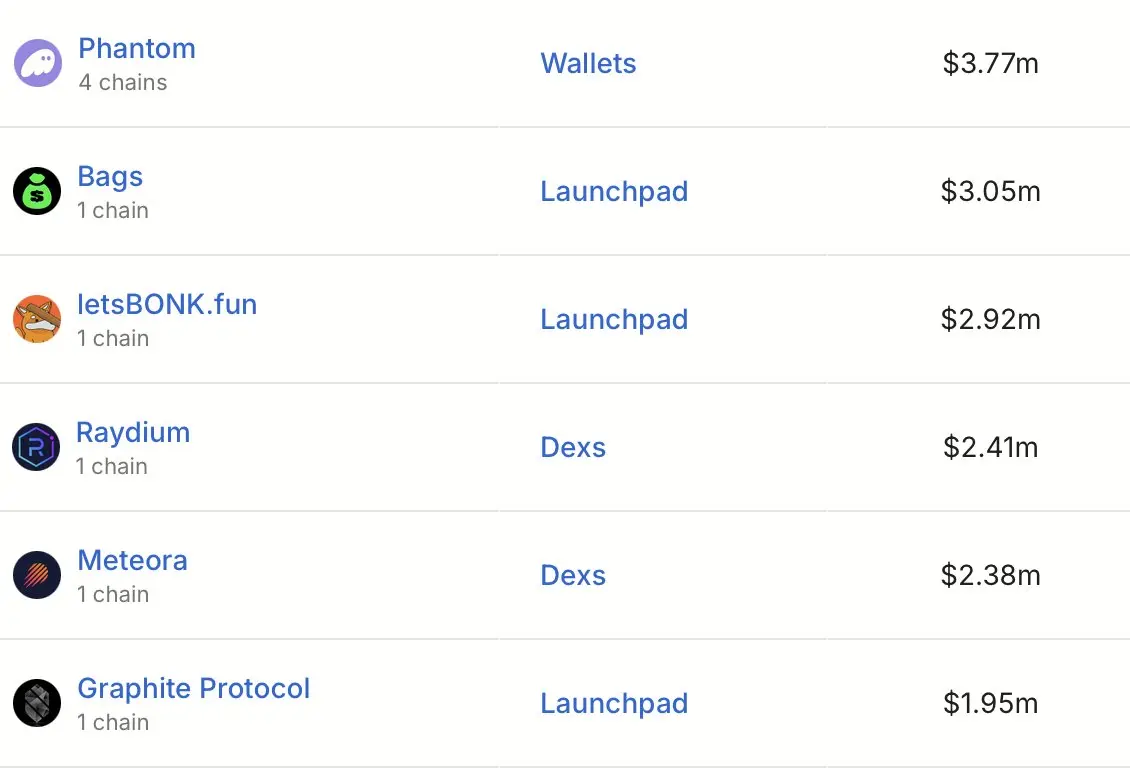1130x768 pixels.
Task: Open Dexs category in the Meteora row
Action: coord(574,576)
